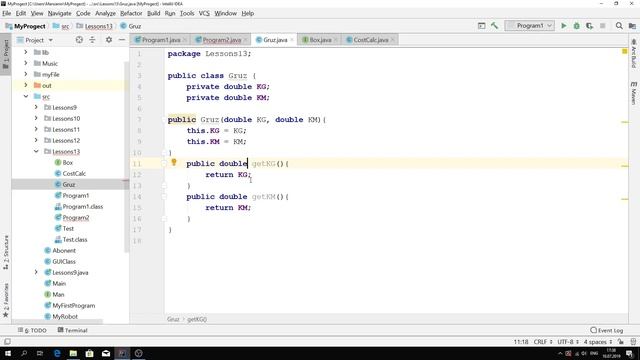Click getKG() in the bottom breadcrumb

coord(197,319)
